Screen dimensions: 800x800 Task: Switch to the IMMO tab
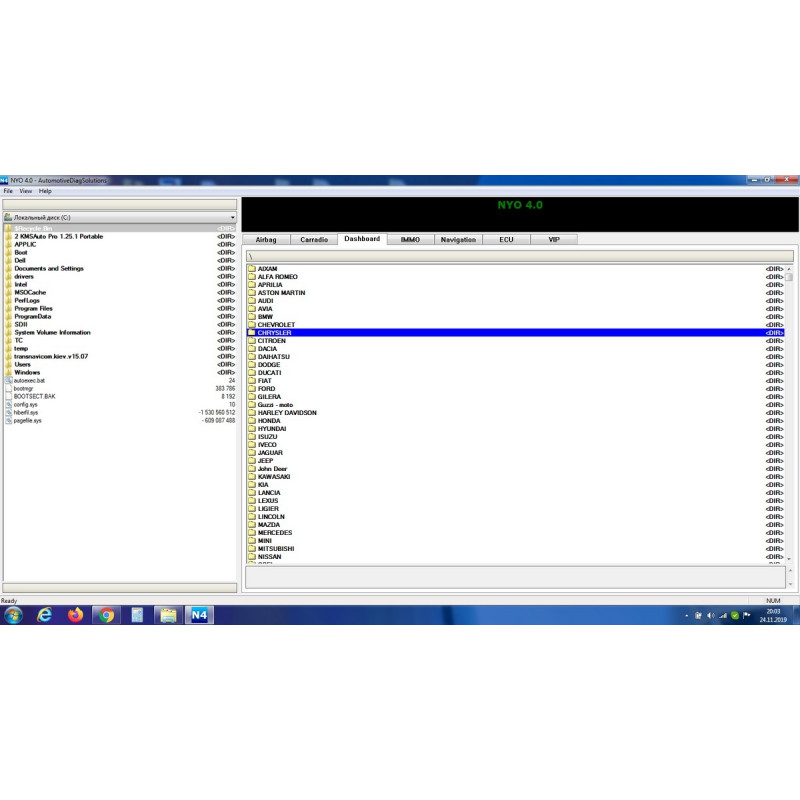(410, 240)
